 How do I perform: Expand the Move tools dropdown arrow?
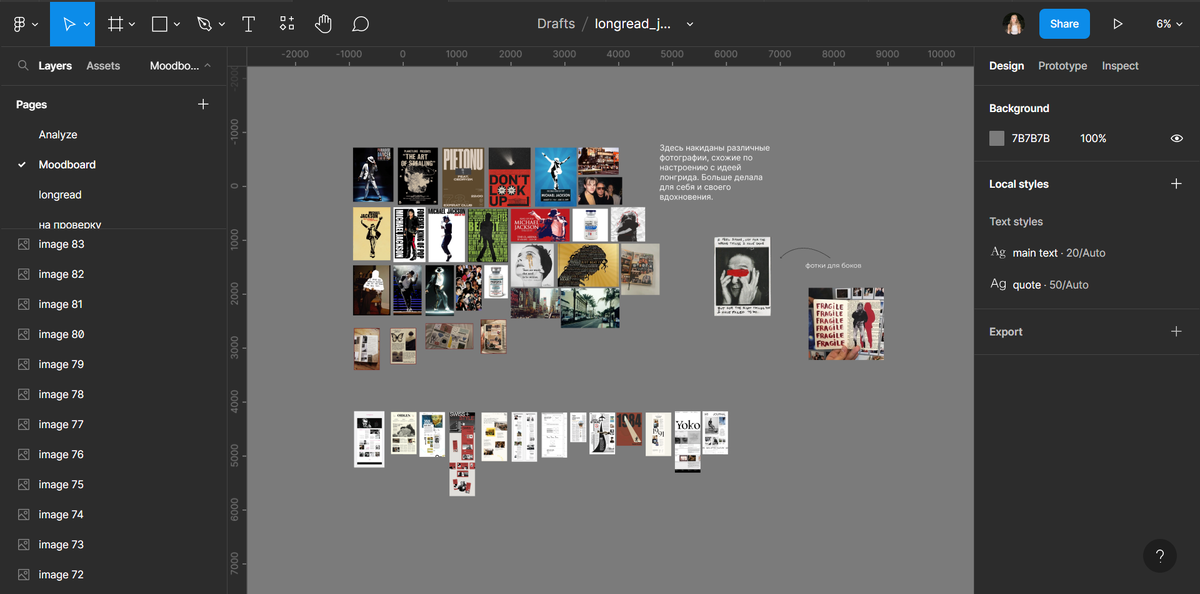coord(88,24)
